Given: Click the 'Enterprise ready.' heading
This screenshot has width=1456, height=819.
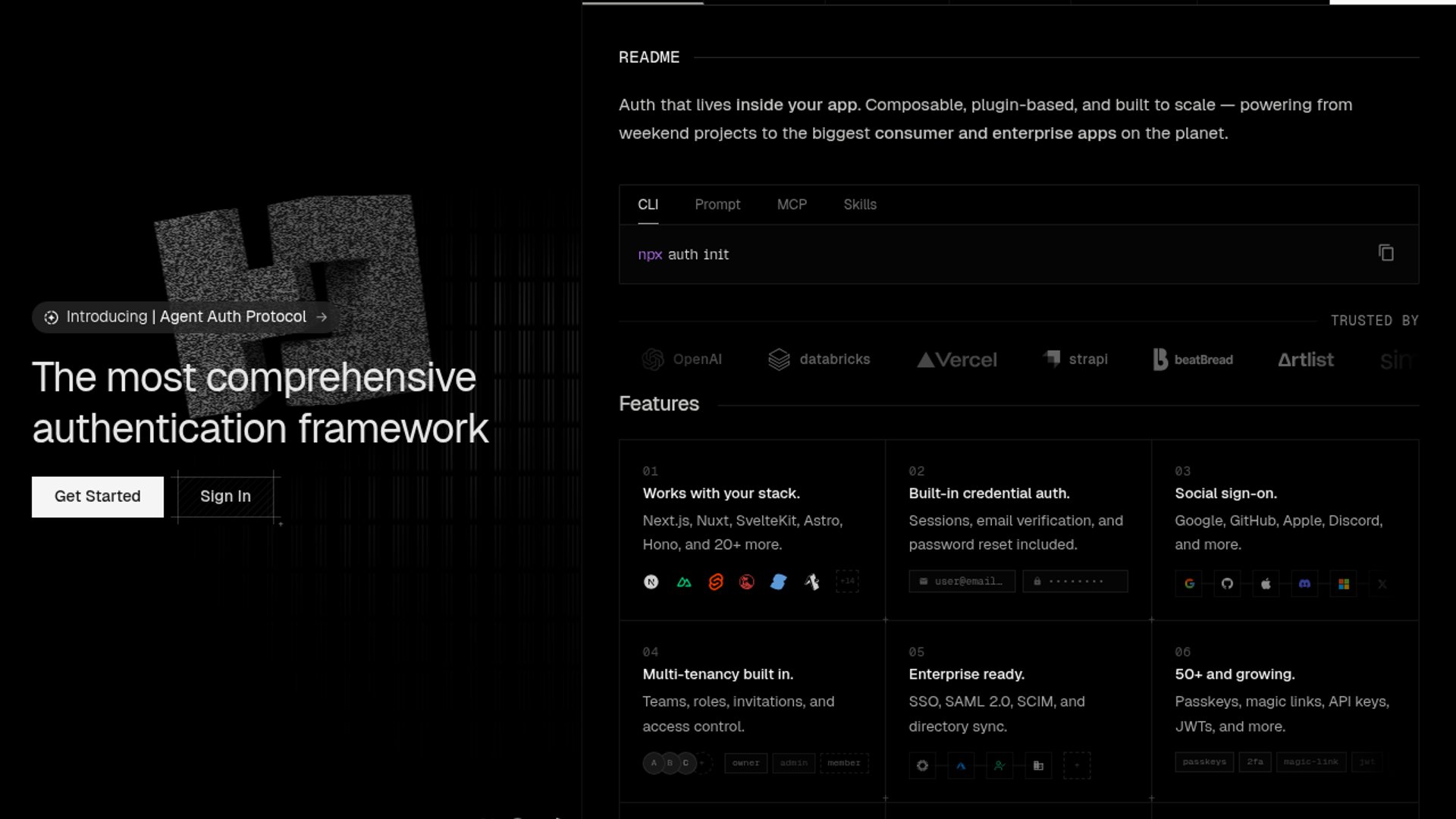Looking at the screenshot, I should [x=966, y=674].
